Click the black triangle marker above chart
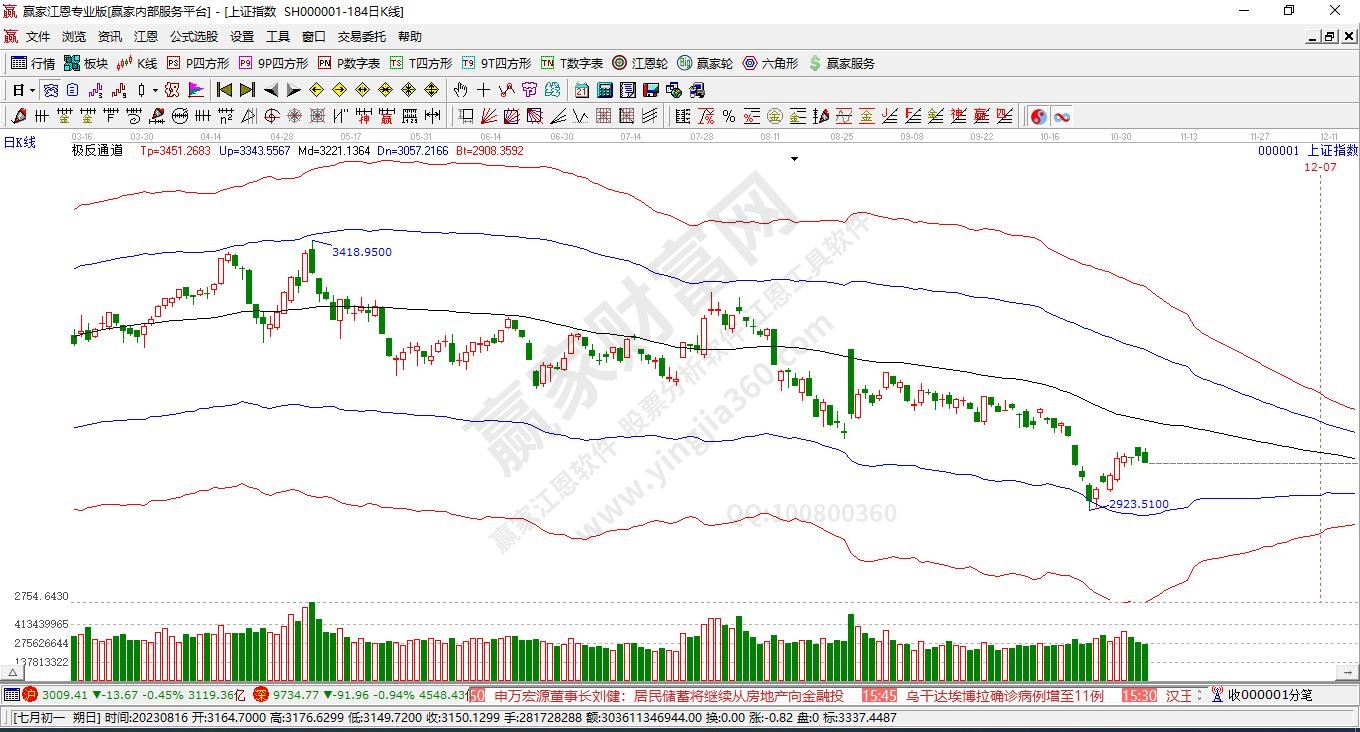 pyautogui.click(x=795, y=159)
